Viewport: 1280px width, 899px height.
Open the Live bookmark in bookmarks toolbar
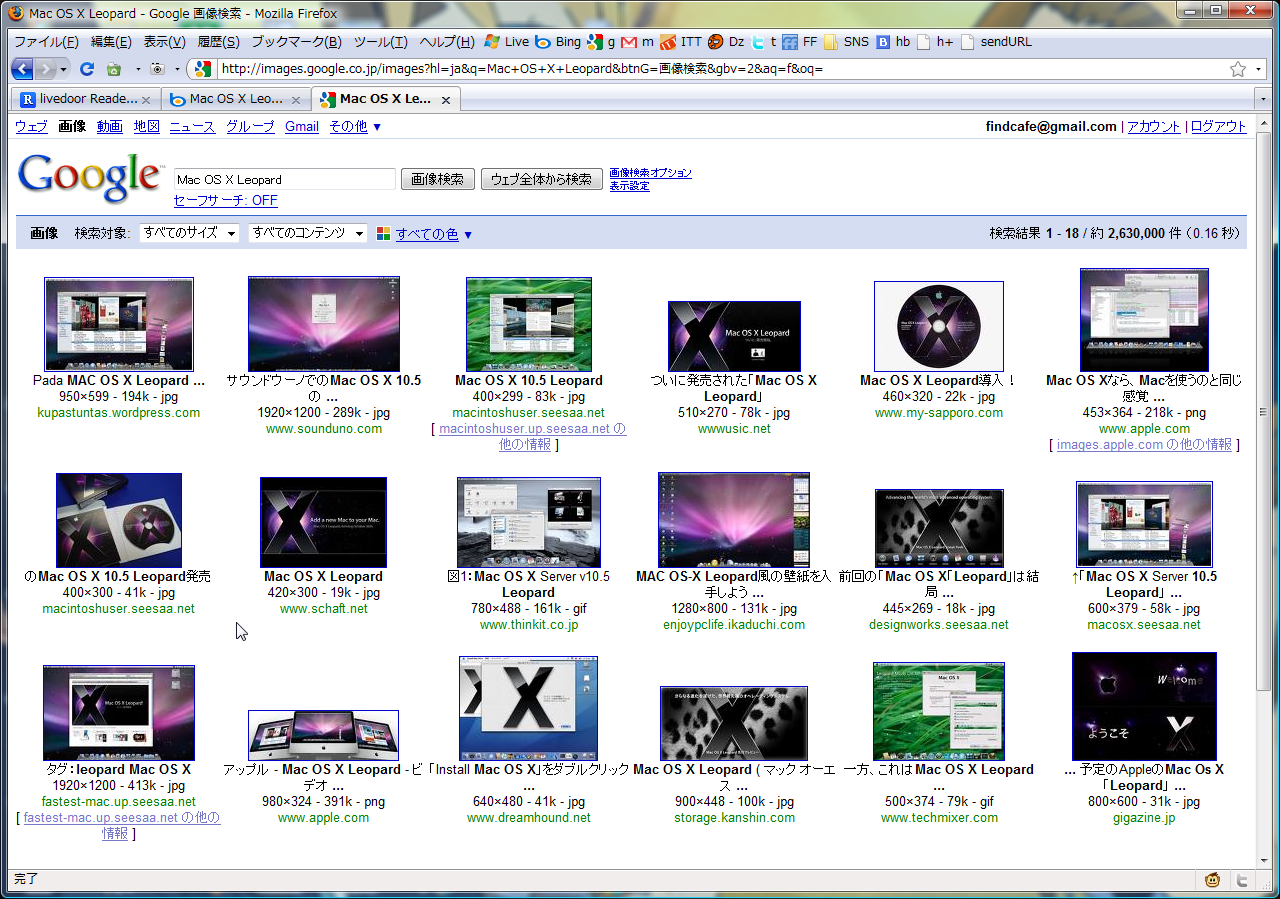click(507, 42)
